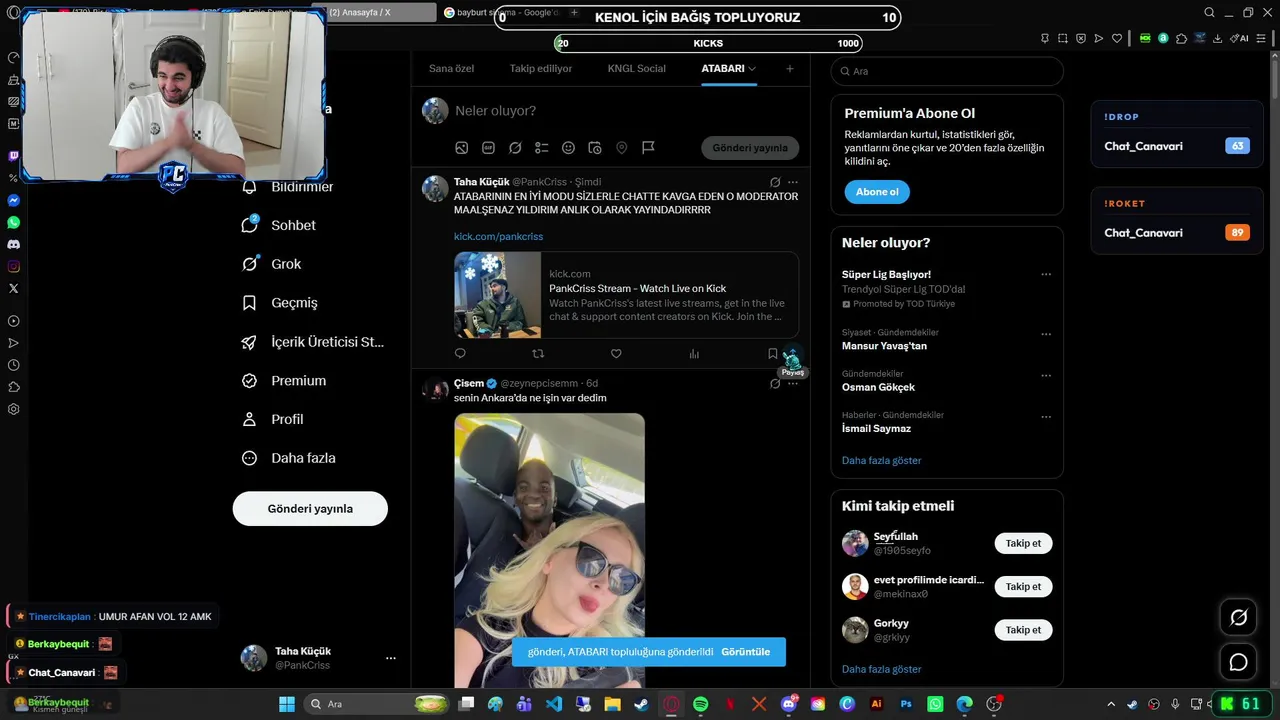Open the browser tab search magnifier
This screenshot has width=1280, height=720.
(1209, 12)
